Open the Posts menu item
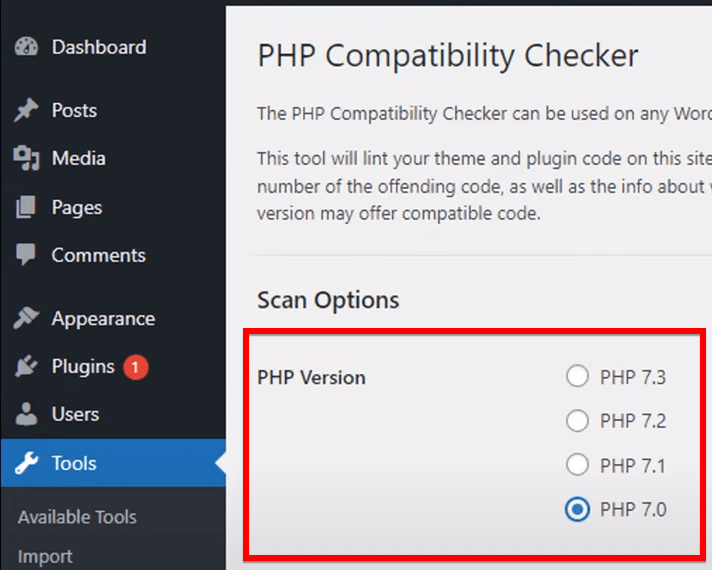Screen dimensions: 712x570 click(74, 111)
